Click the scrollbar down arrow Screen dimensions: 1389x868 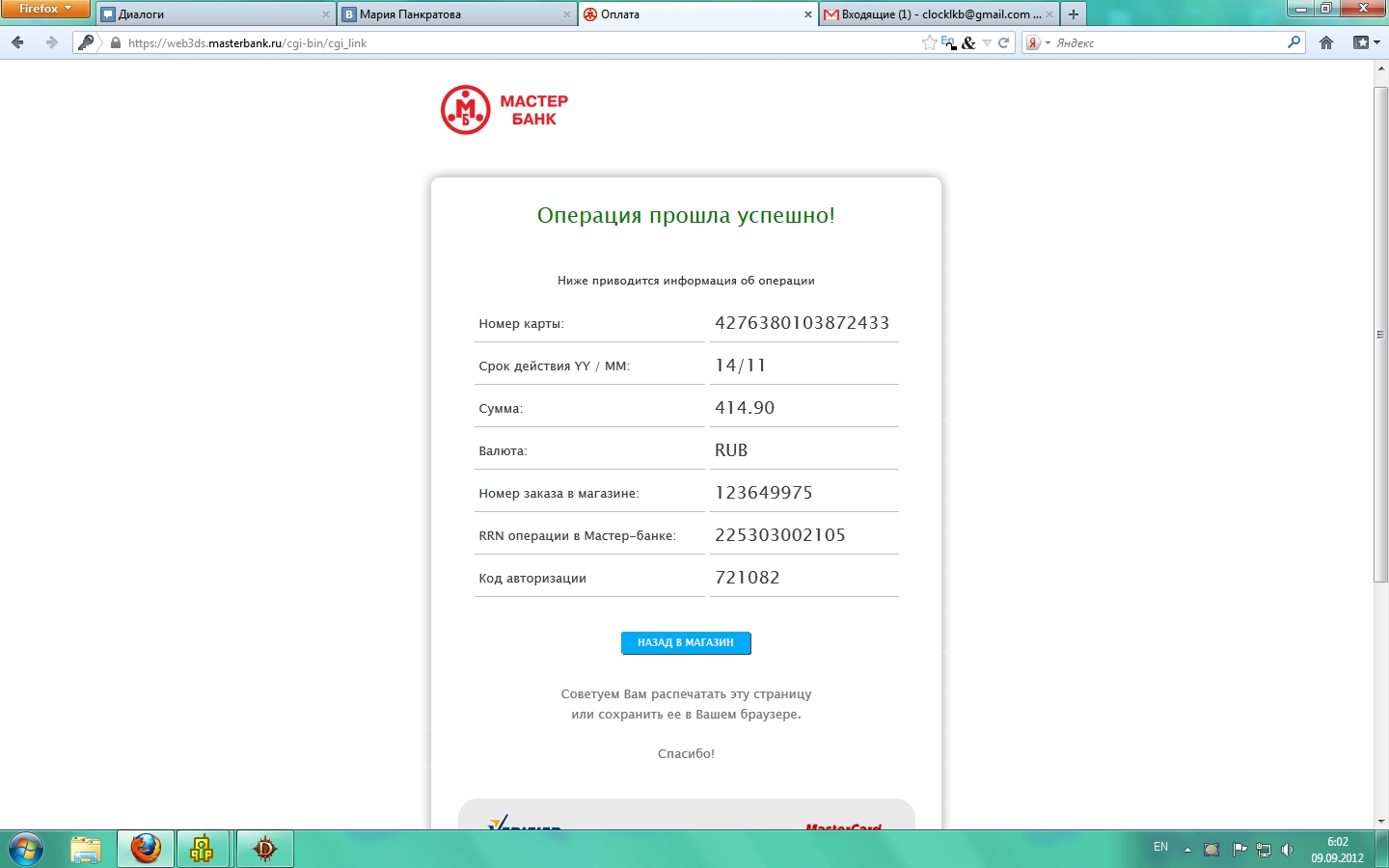tap(1380, 822)
